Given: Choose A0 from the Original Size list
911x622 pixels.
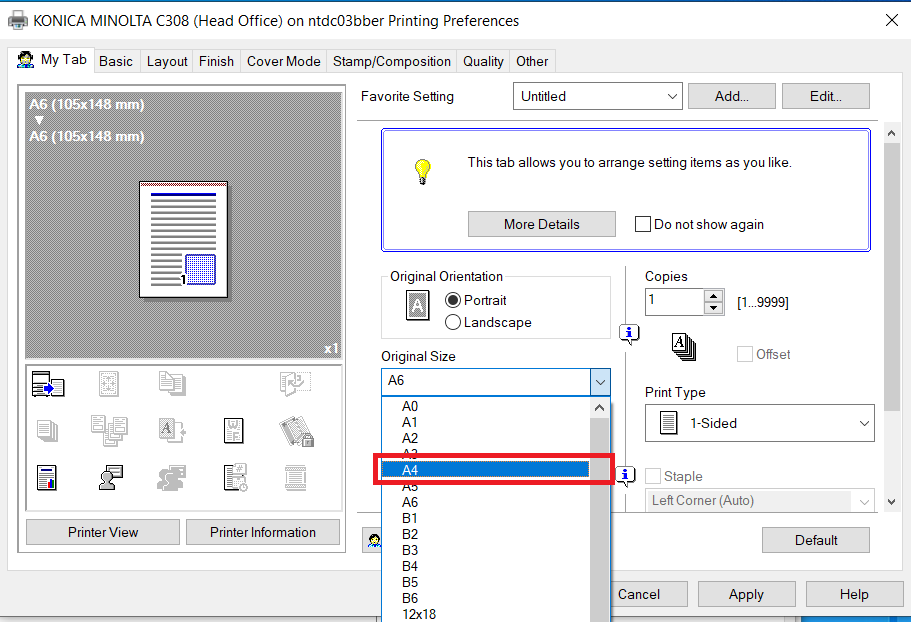Looking at the screenshot, I should coord(485,406).
